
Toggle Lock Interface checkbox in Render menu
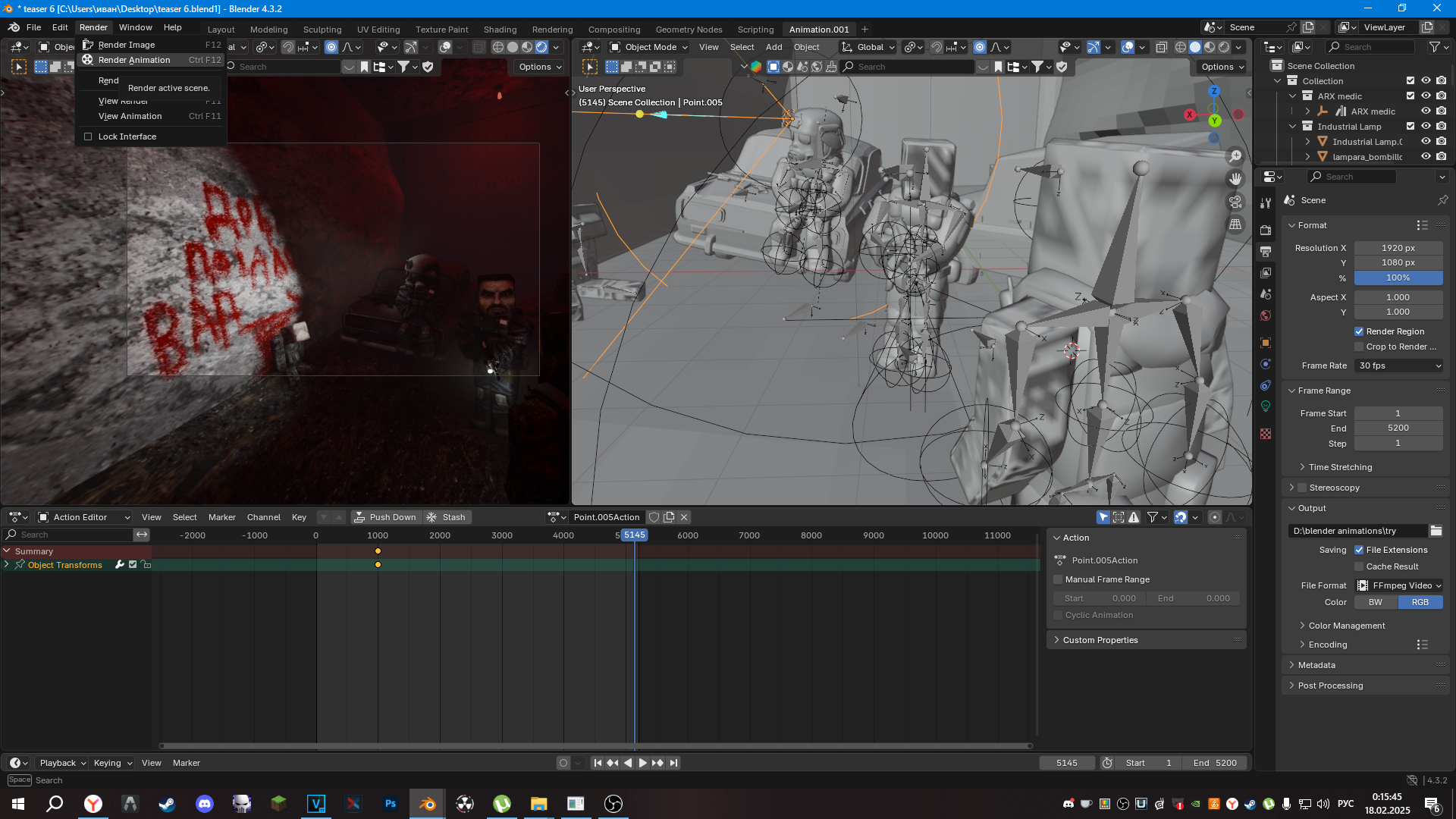[x=88, y=136]
